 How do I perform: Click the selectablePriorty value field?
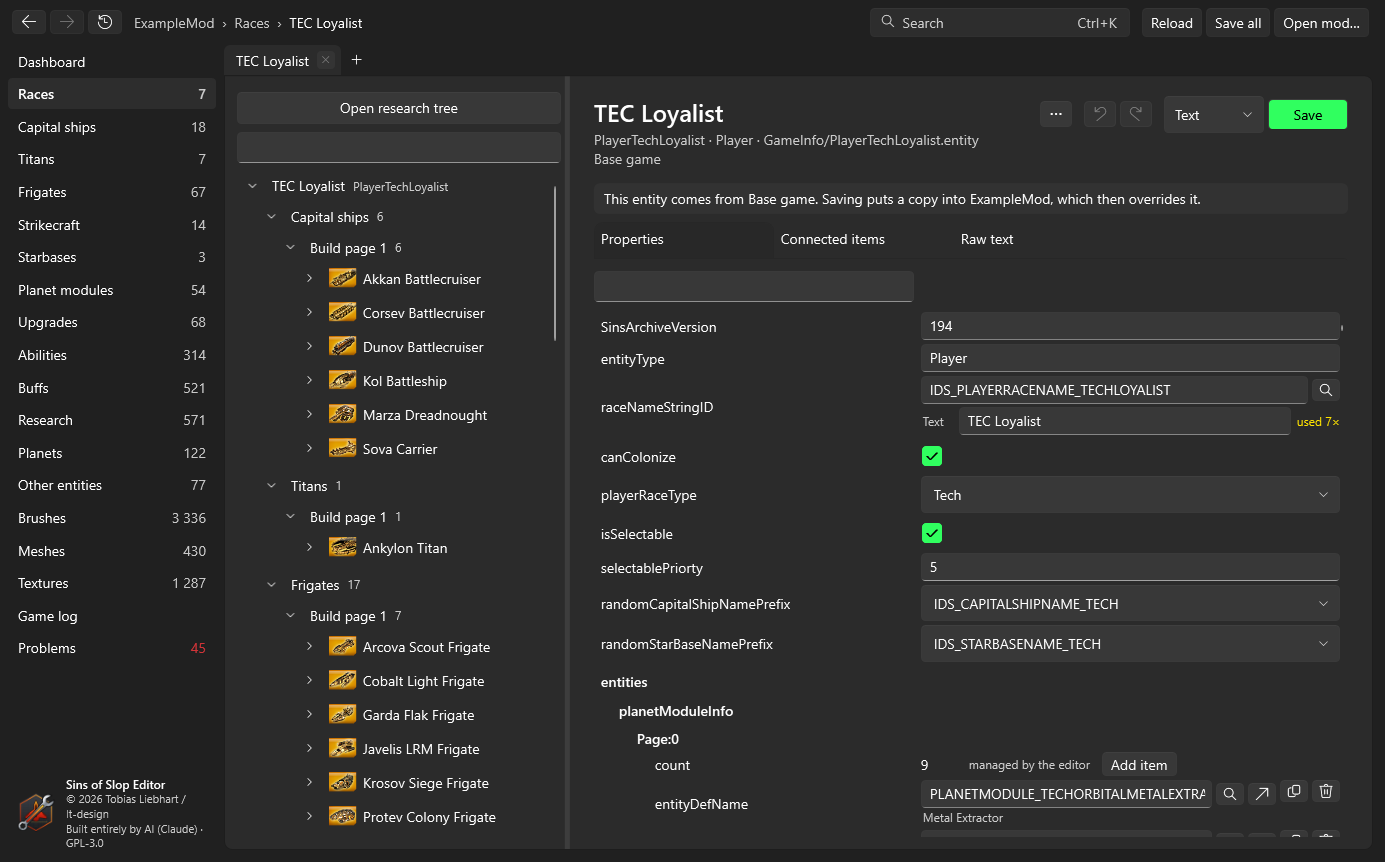(1130, 567)
